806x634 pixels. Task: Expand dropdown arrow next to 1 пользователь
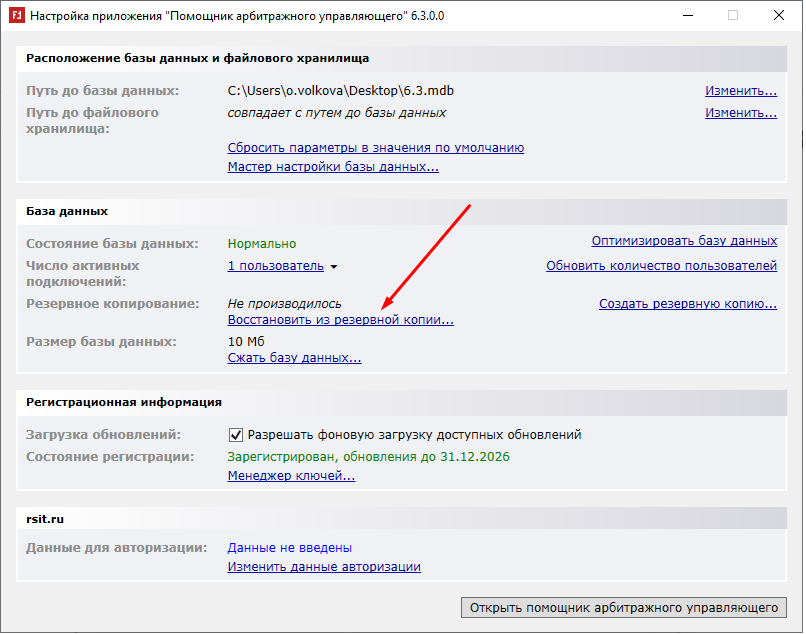[334, 267]
